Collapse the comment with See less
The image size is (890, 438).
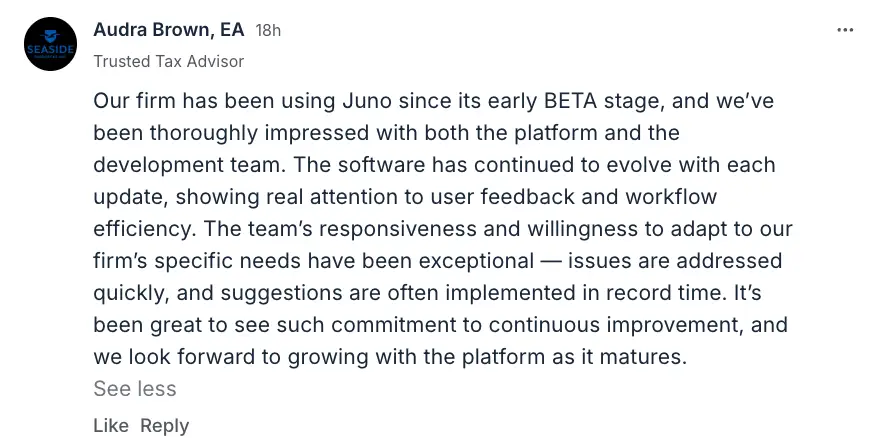[134, 389]
